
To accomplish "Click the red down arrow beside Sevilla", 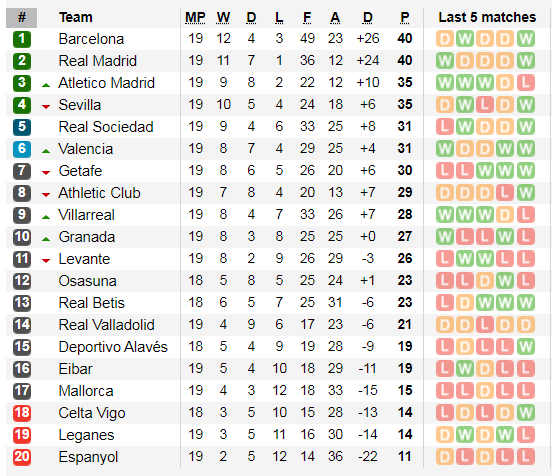I will [46, 107].
